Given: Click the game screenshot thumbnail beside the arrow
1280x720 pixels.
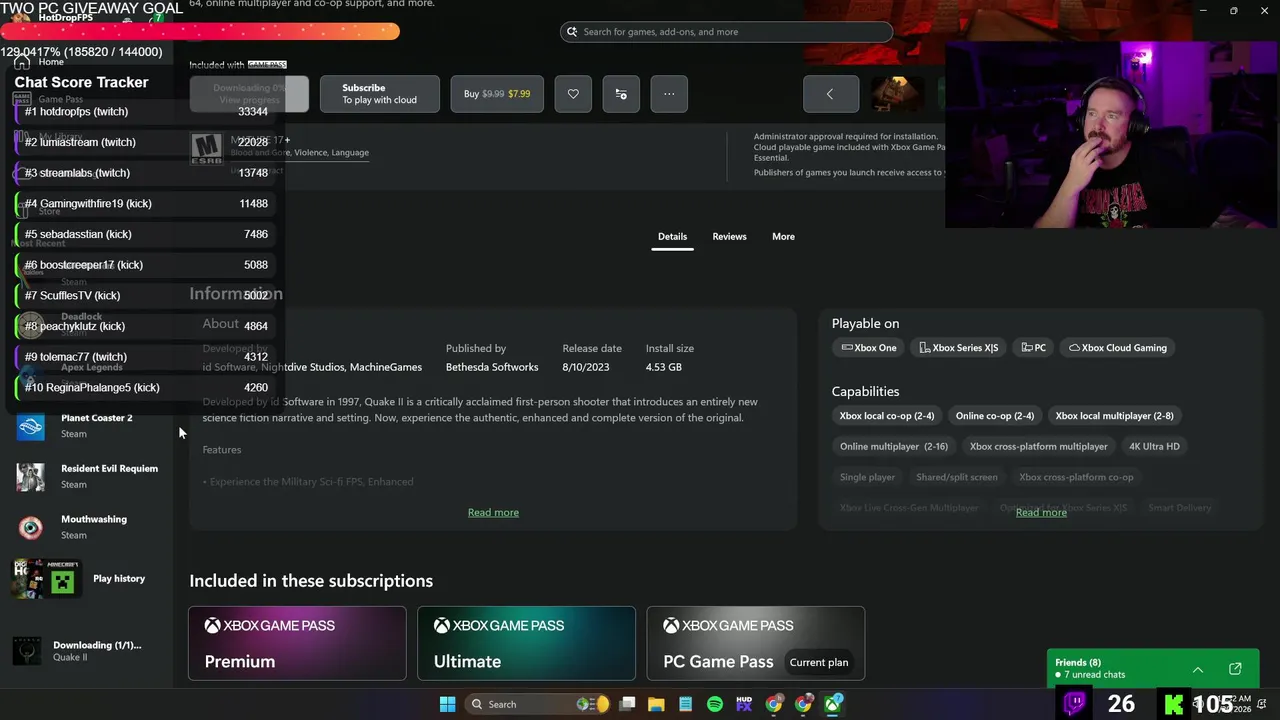Looking at the screenshot, I should click(897, 94).
